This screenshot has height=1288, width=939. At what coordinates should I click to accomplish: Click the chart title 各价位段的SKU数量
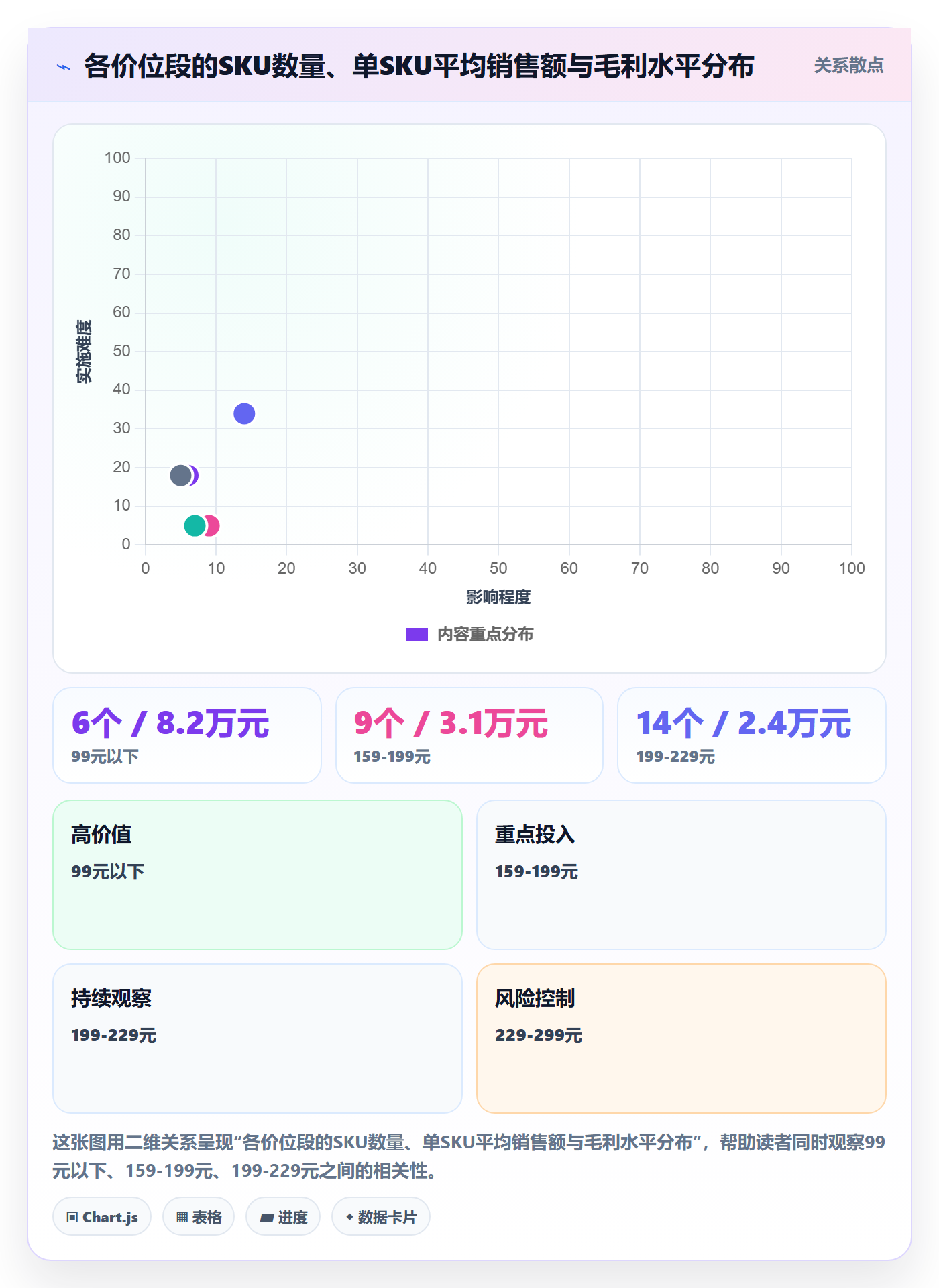tap(419, 66)
